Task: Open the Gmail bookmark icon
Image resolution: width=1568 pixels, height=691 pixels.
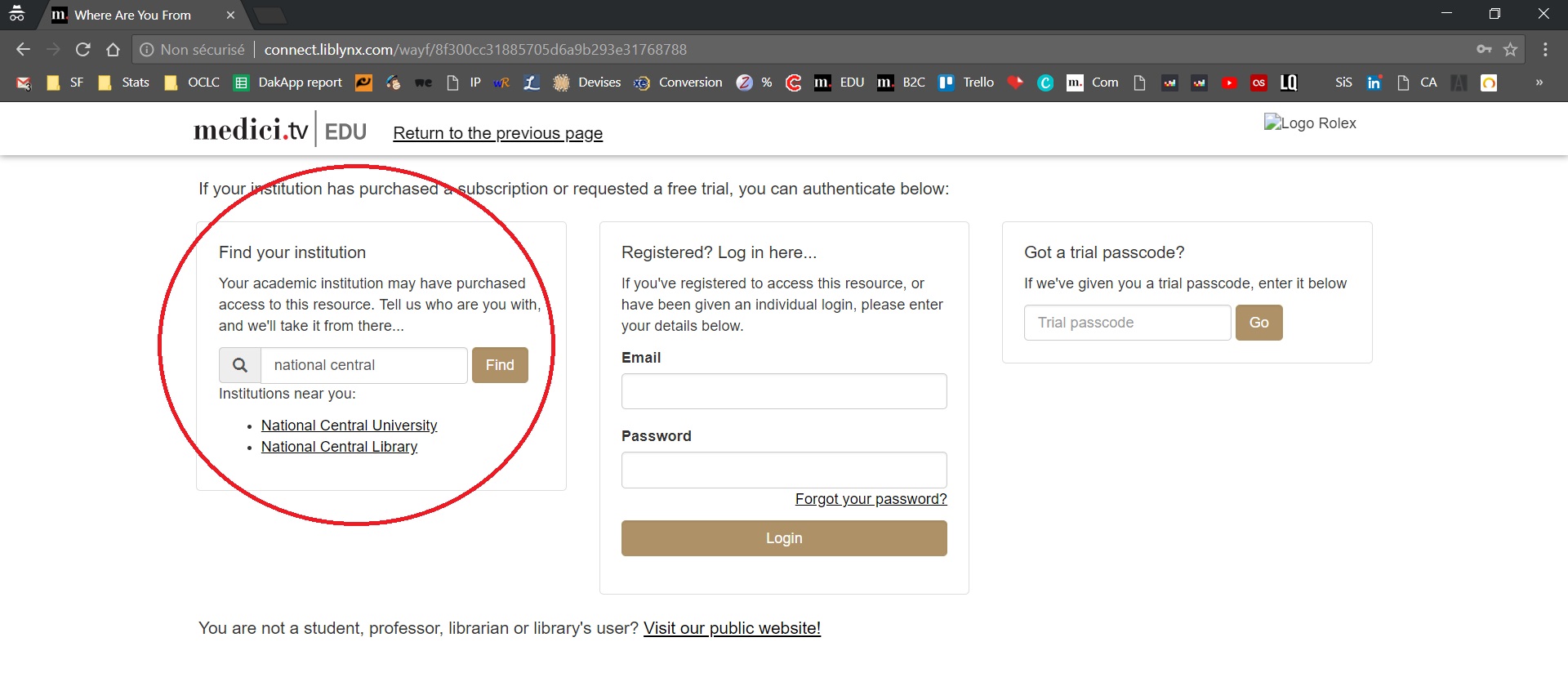Action: (x=24, y=82)
